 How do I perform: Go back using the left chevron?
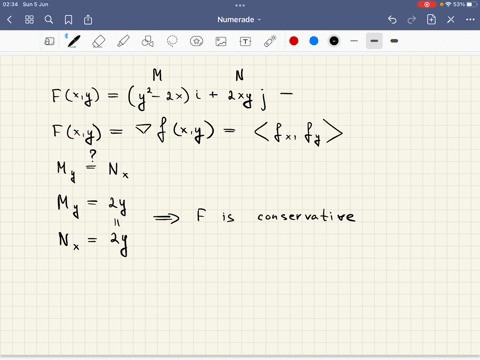coord(9,20)
